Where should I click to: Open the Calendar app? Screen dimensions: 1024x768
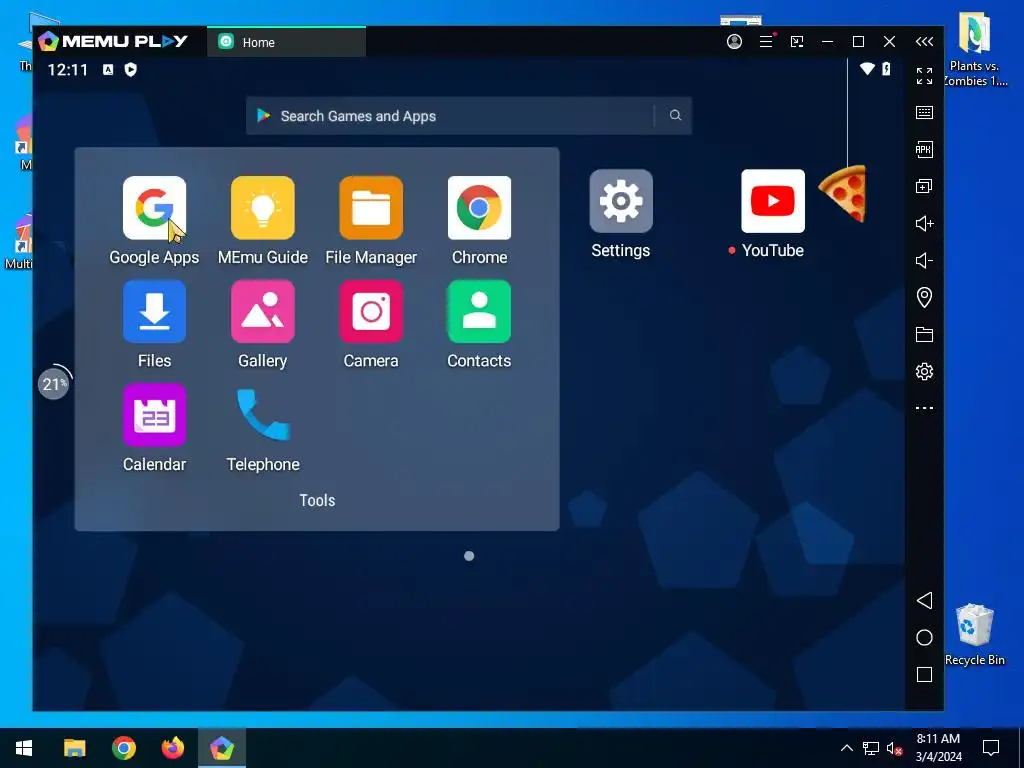(x=154, y=415)
